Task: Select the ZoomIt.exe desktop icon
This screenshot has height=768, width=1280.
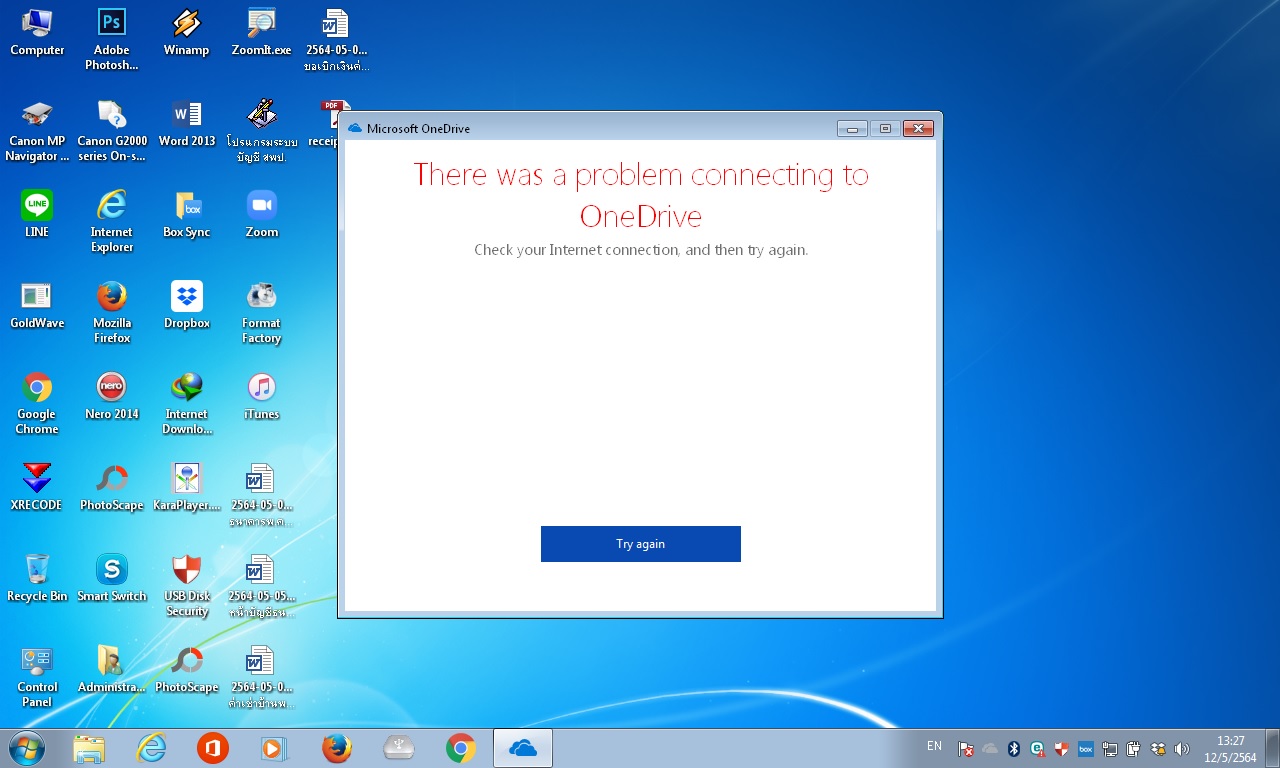Action: click(261, 32)
